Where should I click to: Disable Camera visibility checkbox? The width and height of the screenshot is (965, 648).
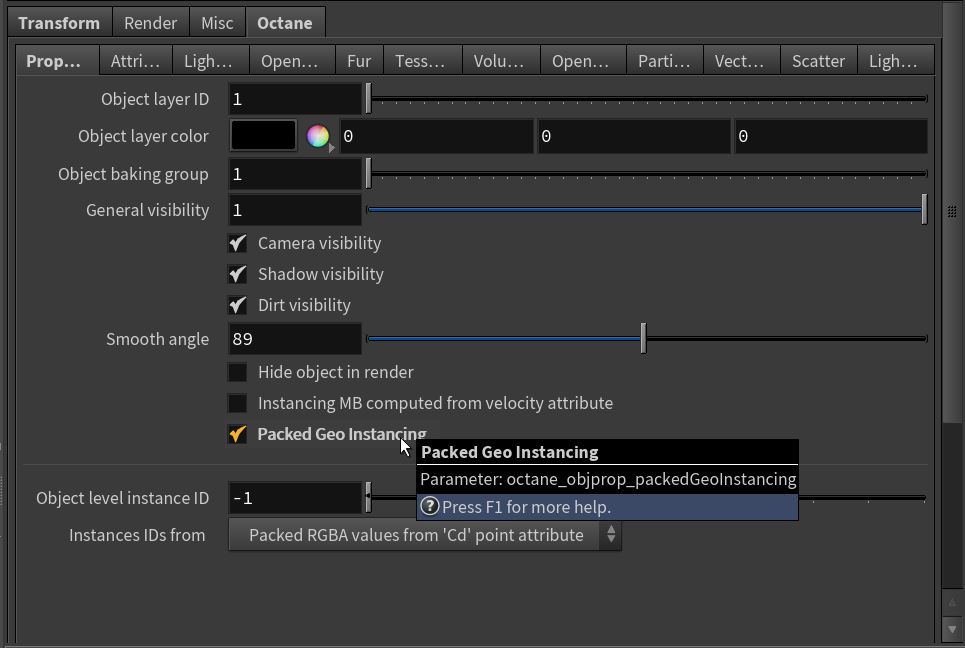coord(238,243)
